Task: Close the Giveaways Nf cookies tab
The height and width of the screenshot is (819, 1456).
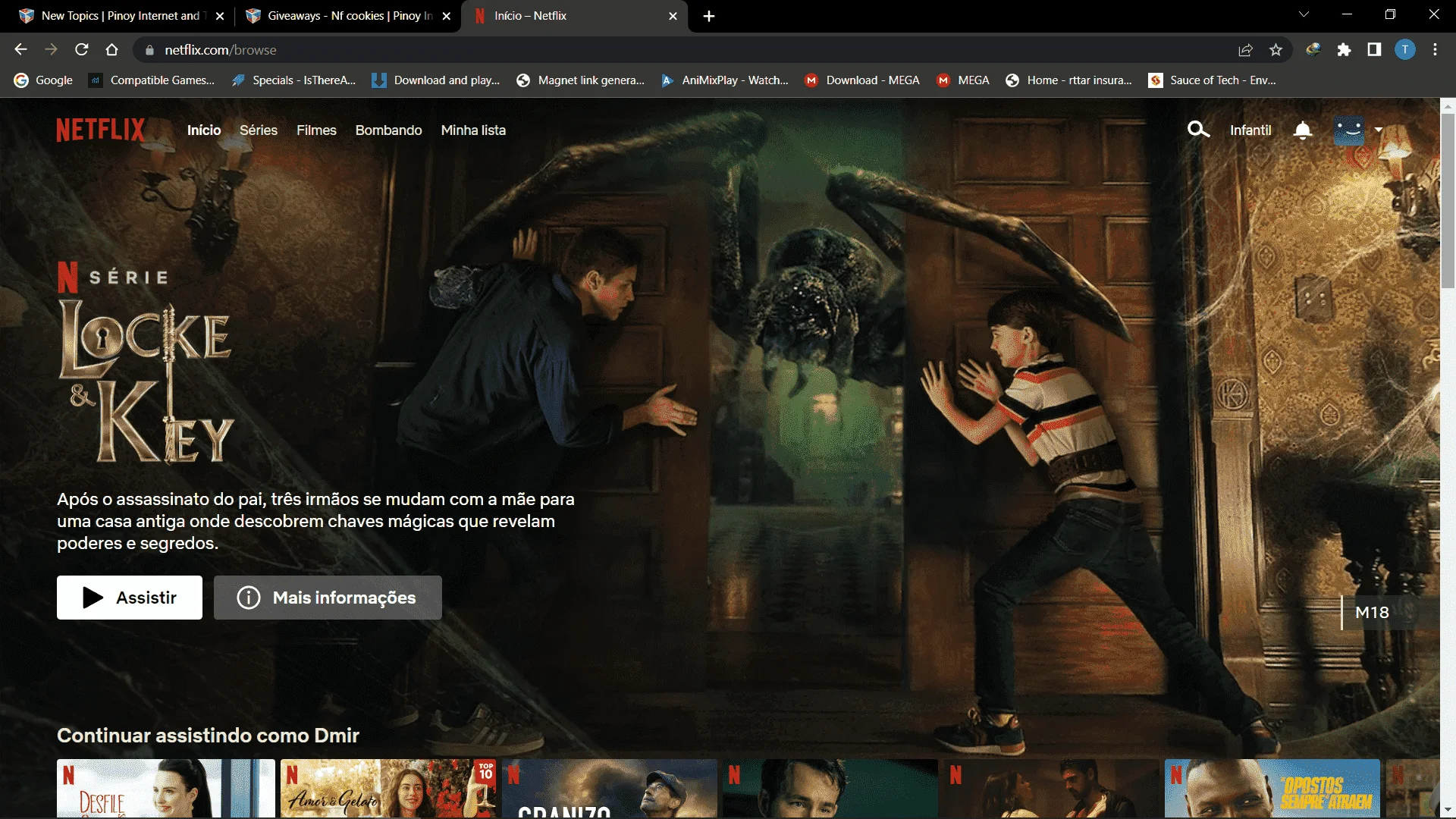Action: (x=447, y=16)
